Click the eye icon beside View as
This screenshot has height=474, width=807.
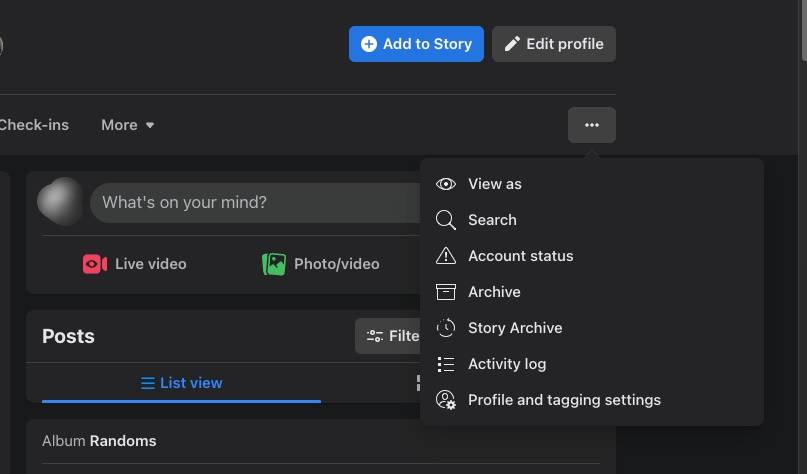pyautogui.click(x=446, y=184)
